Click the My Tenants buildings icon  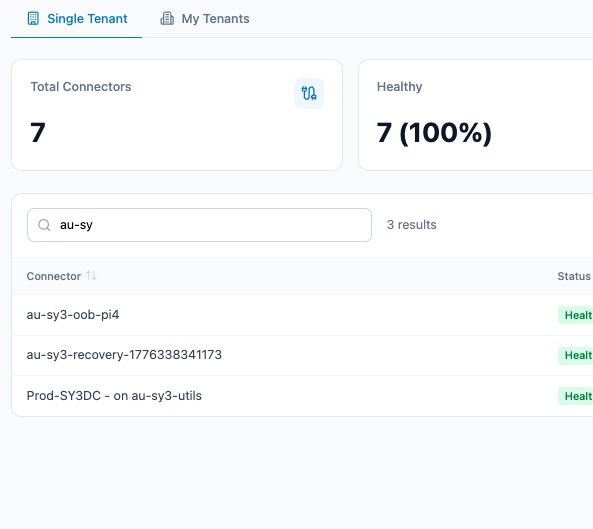167,19
